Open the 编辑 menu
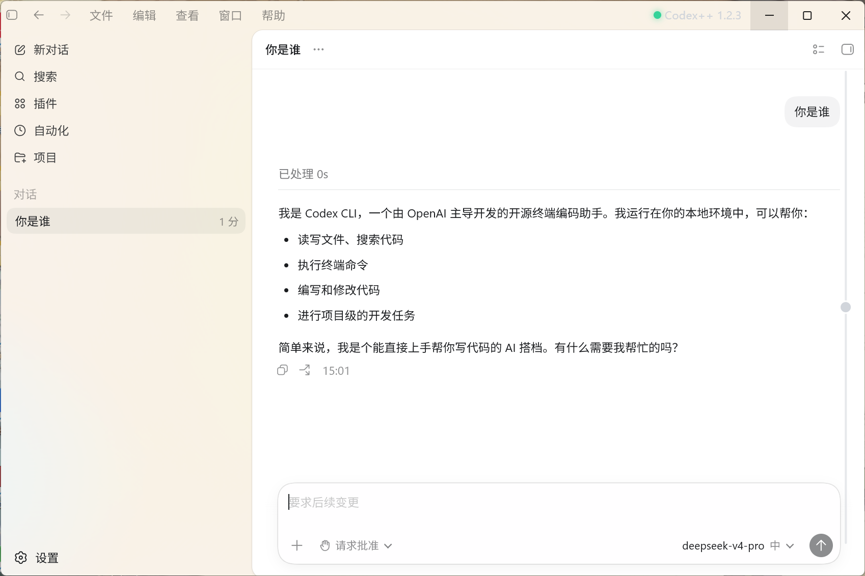This screenshot has height=576, width=865. tap(144, 15)
